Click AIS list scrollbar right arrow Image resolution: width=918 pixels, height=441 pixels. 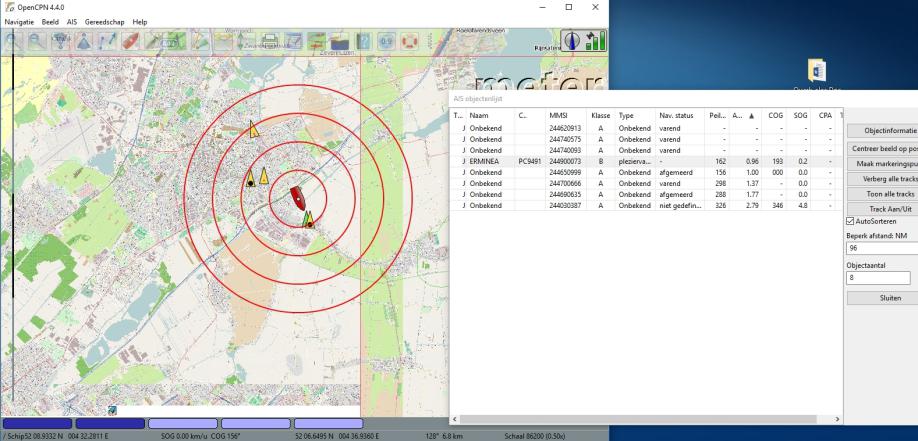[x=837, y=419]
